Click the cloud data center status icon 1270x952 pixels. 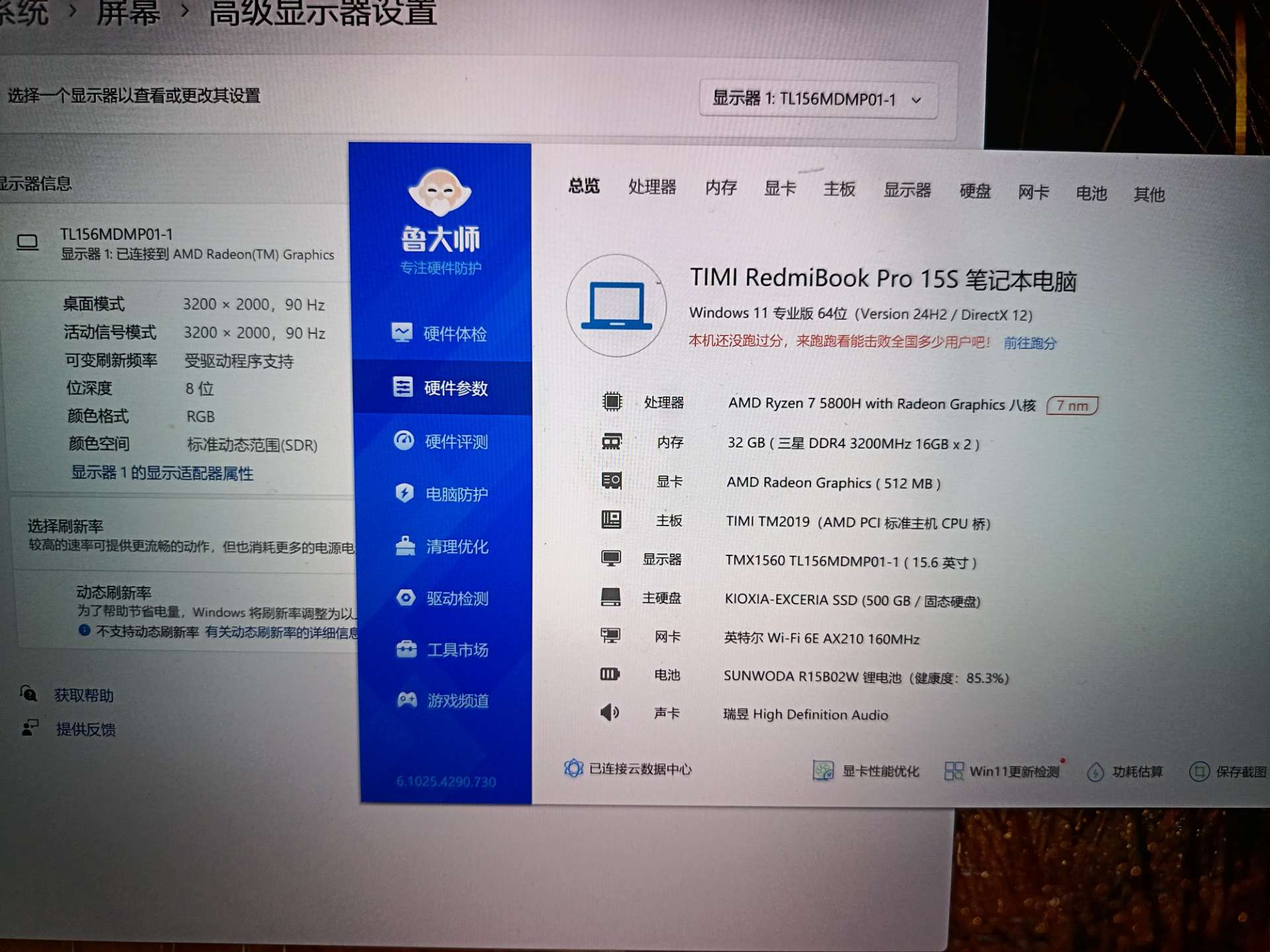573,768
